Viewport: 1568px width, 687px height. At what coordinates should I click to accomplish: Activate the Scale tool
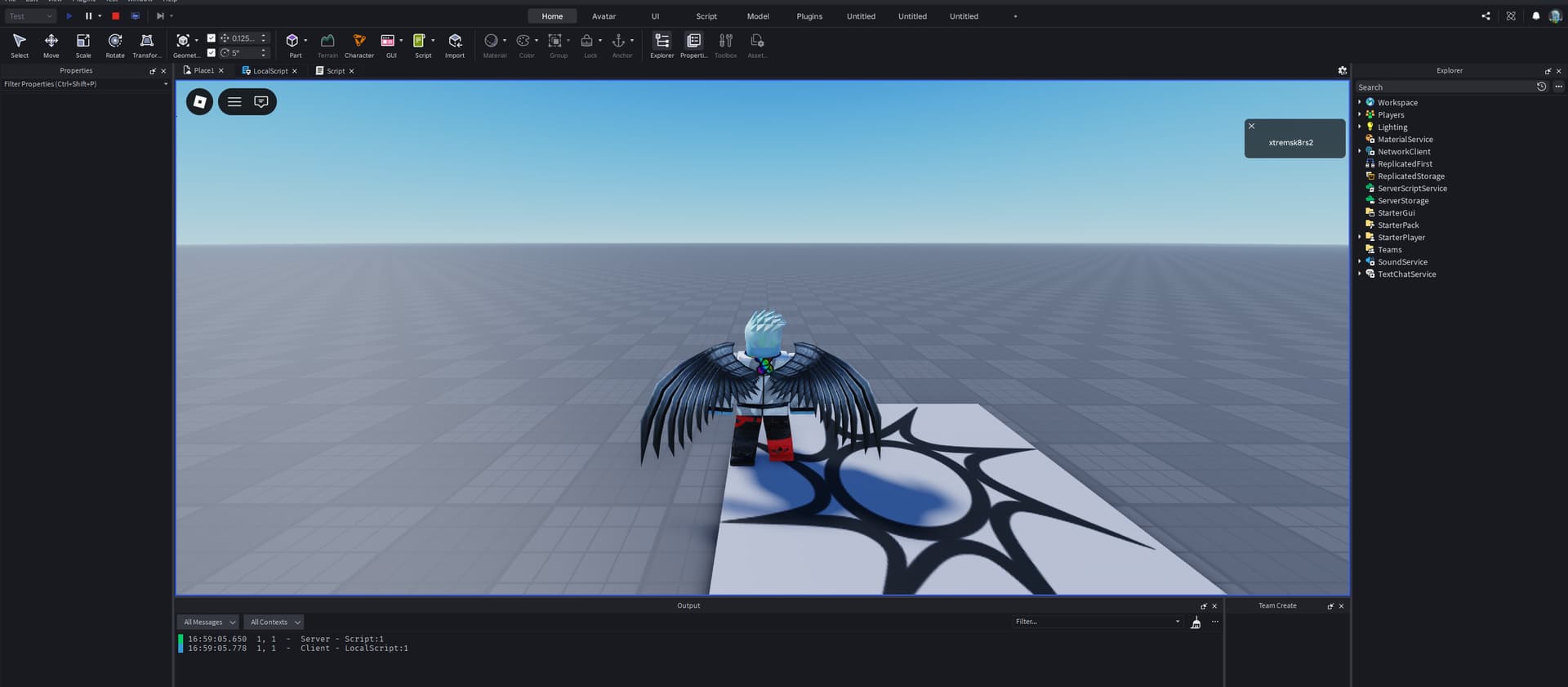[83, 45]
